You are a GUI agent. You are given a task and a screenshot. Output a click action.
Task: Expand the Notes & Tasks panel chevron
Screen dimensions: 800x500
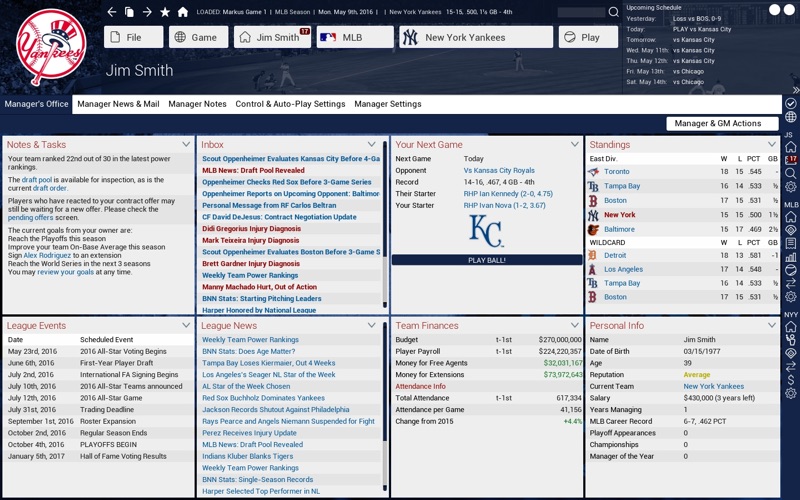tap(186, 144)
